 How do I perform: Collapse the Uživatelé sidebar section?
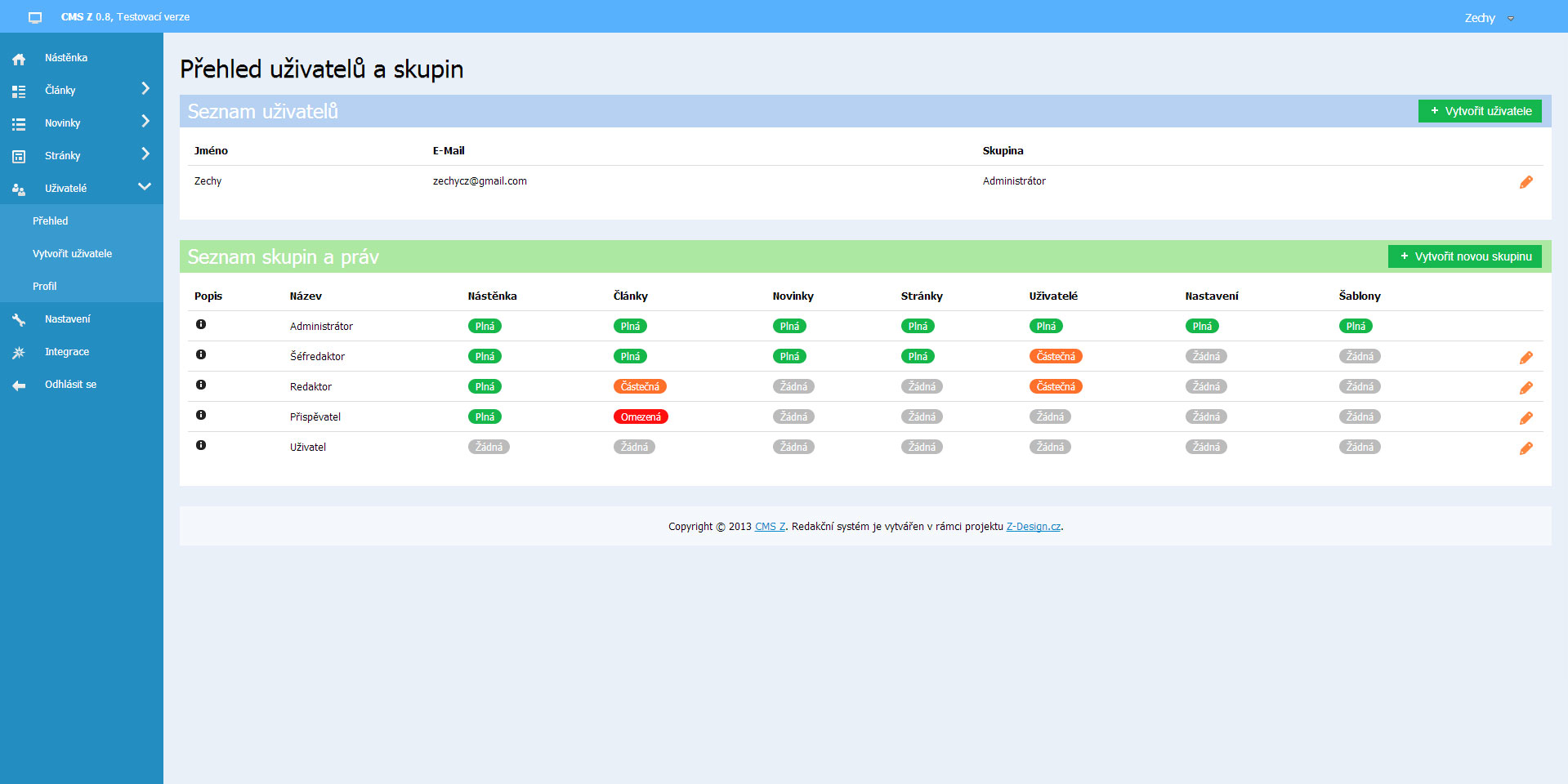click(x=145, y=187)
